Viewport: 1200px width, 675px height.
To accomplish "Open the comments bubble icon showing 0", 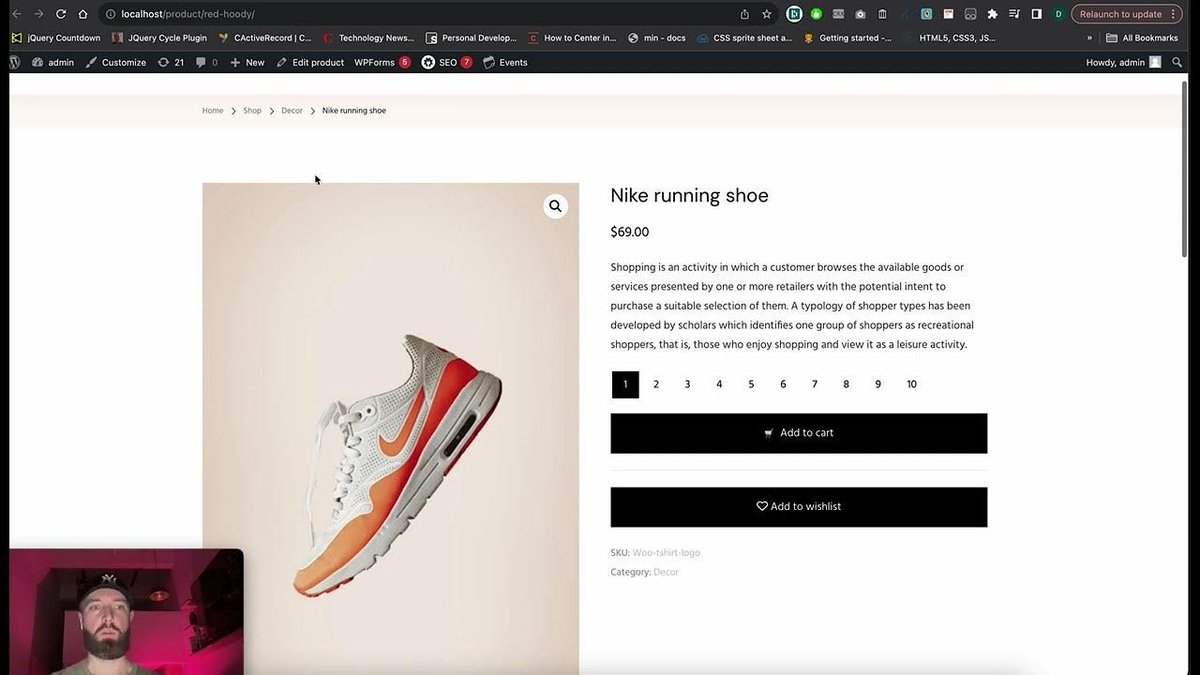I will pos(207,62).
